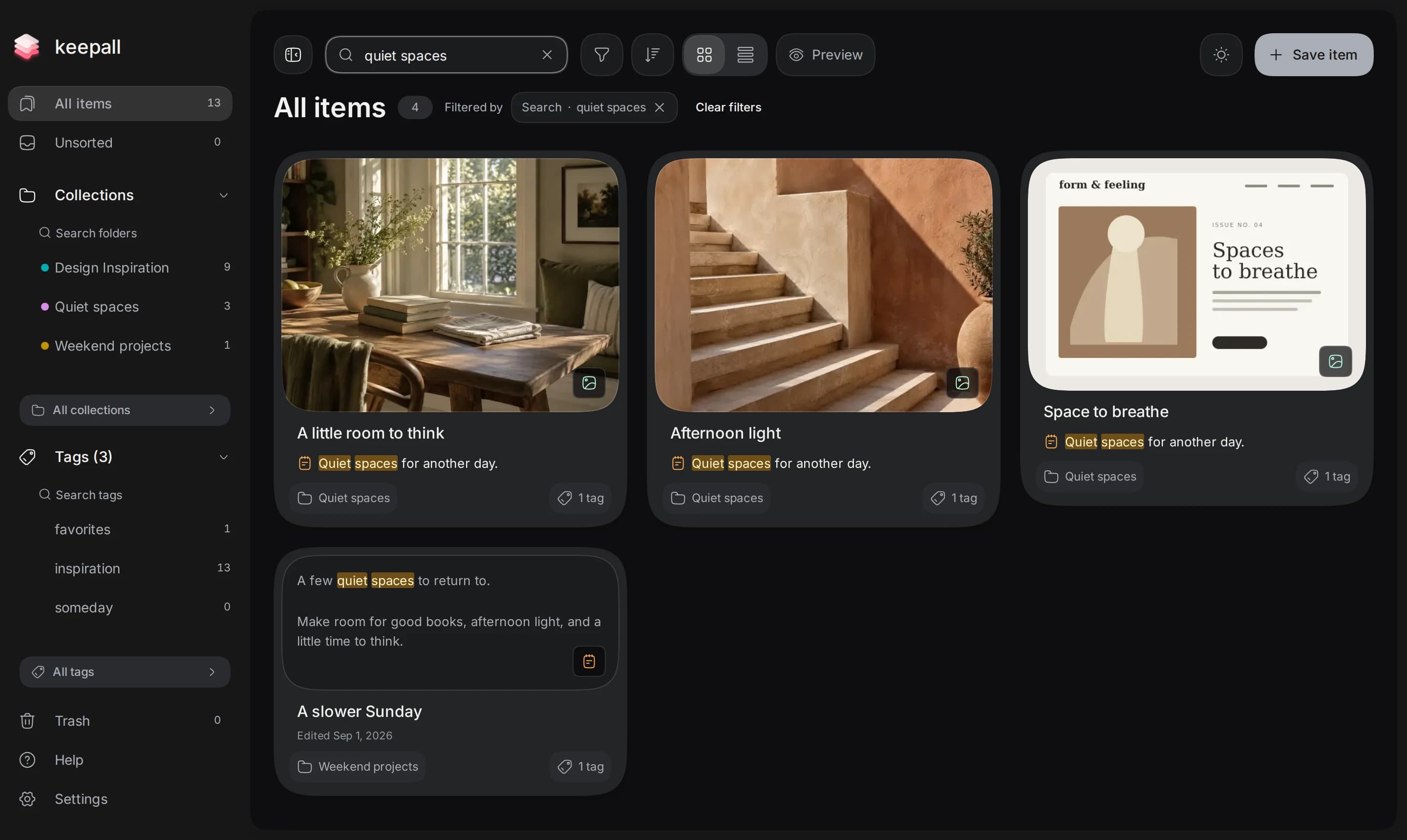Select the someday tag
Screen dimensions: 1407x840
click(x=134, y=608)
